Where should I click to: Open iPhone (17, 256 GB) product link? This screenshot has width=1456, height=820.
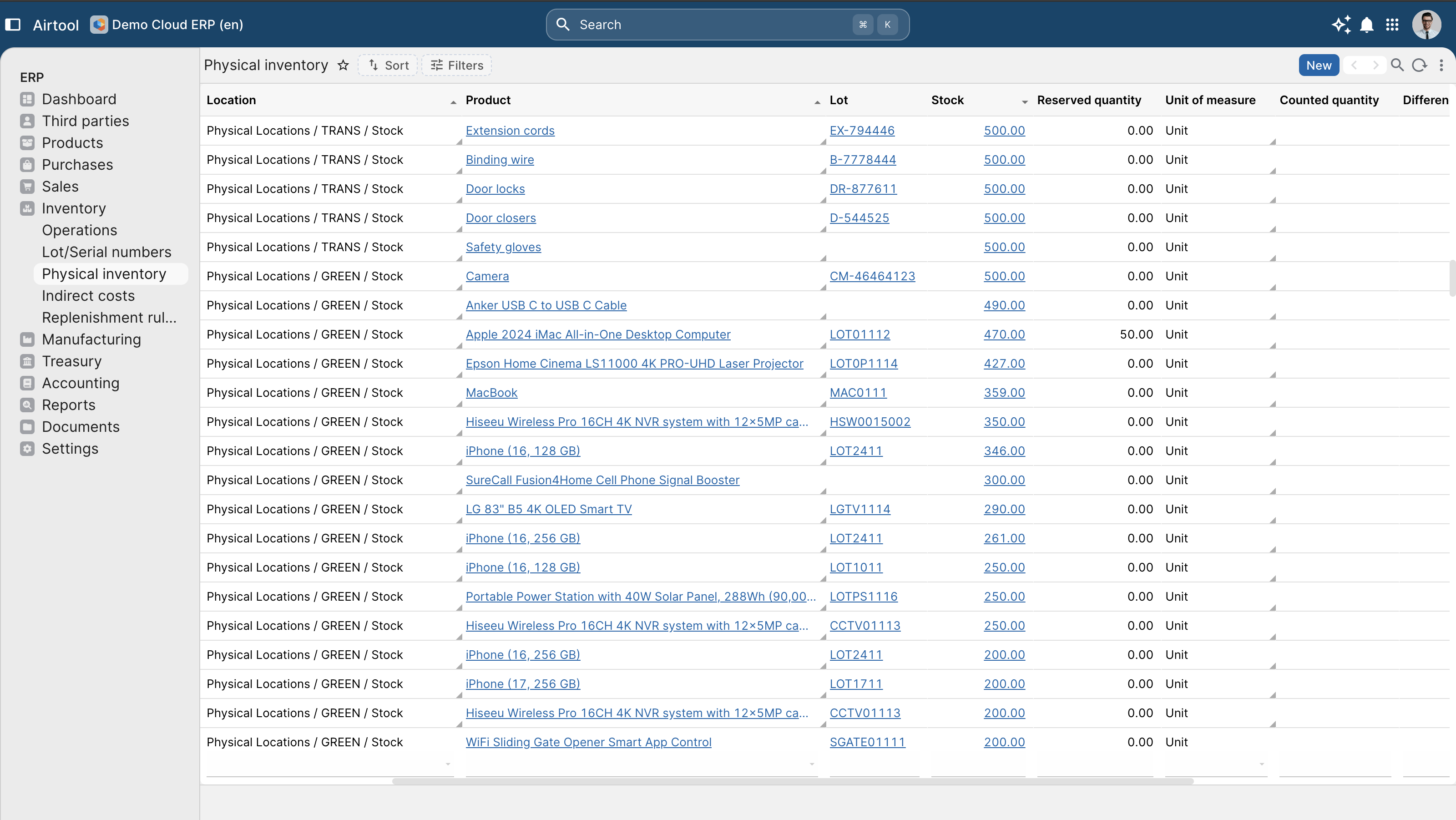[523, 684]
